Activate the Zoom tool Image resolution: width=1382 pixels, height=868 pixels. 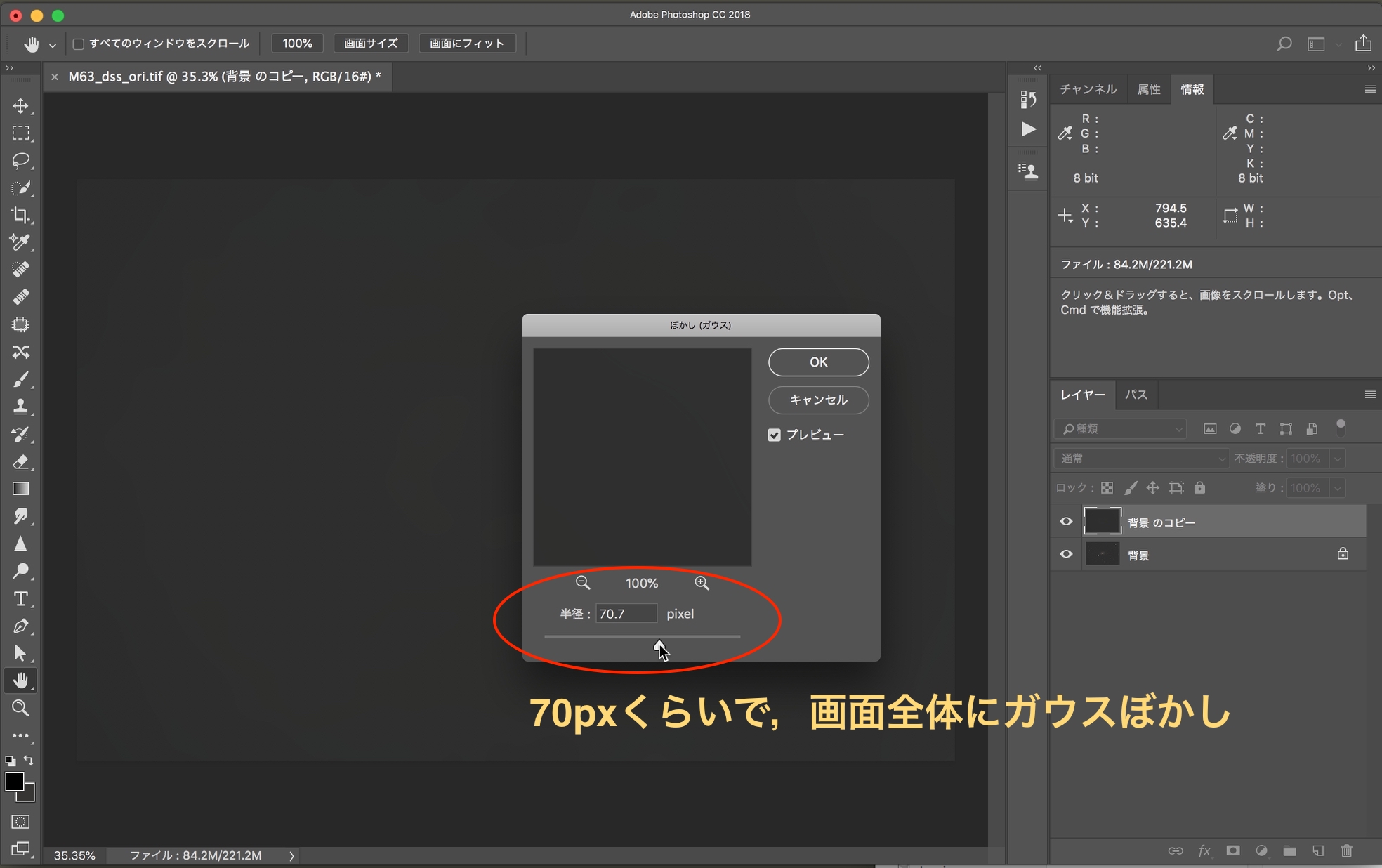21,708
